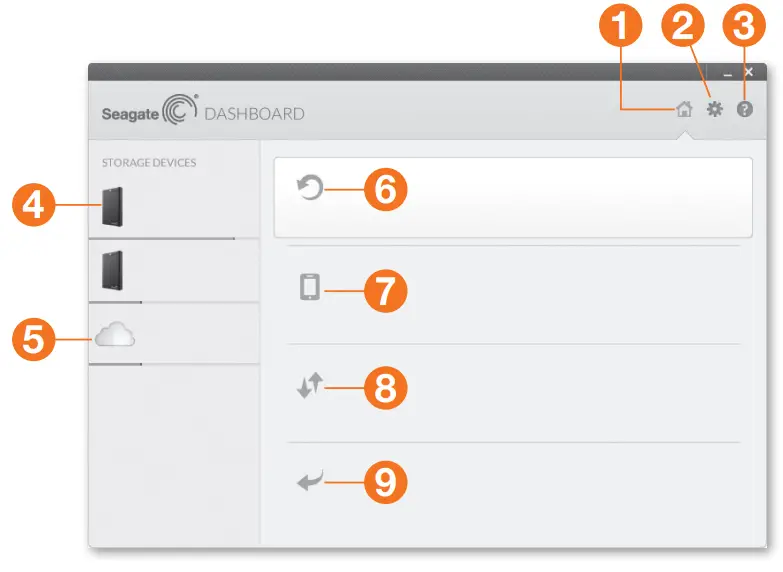Select the second storage drive
The image size is (783, 572).
112,270
